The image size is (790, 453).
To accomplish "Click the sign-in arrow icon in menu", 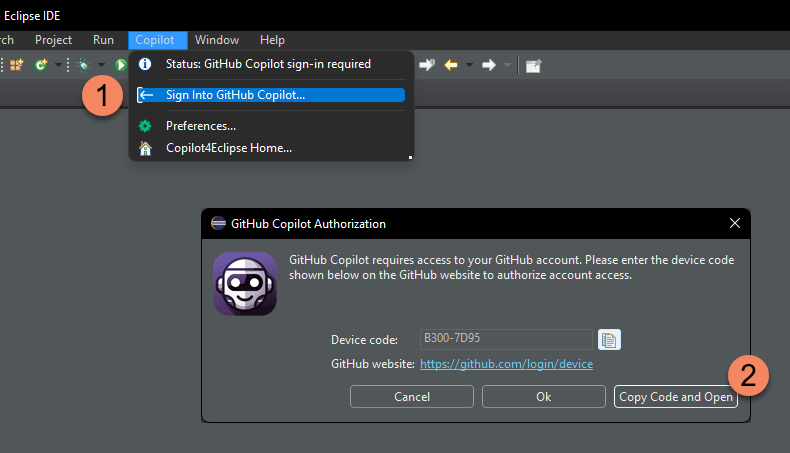I will pyautogui.click(x=146, y=95).
